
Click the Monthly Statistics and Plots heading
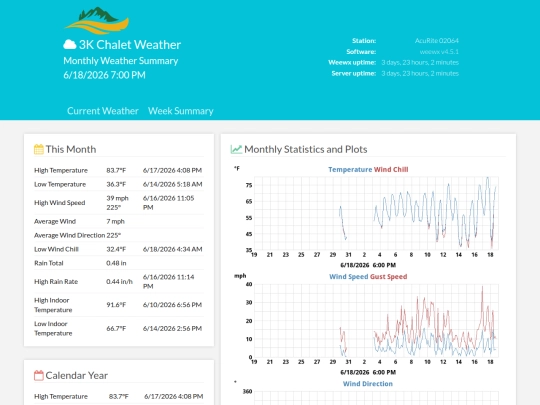pos(305,149)
